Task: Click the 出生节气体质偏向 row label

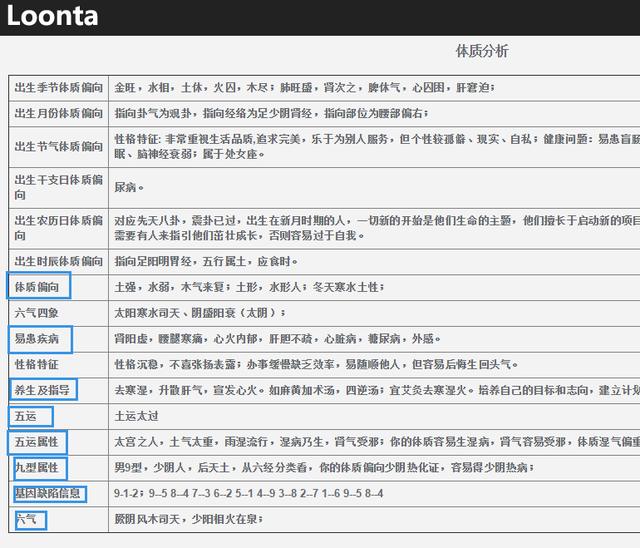Action: click(58, 147)
